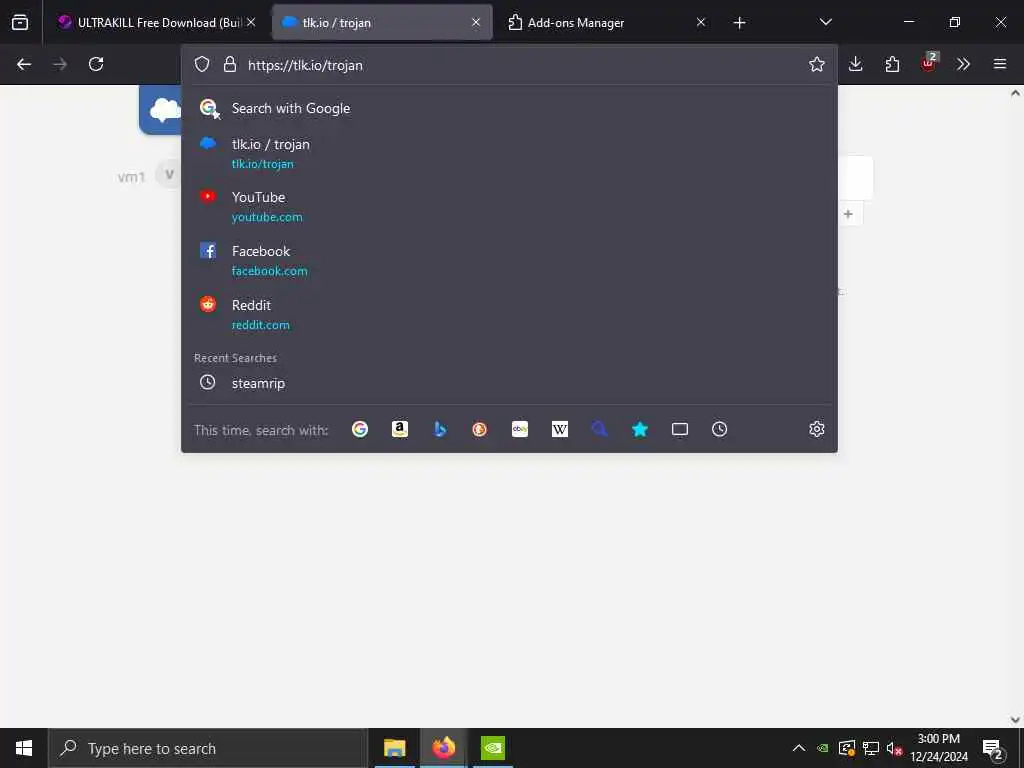Click page scrollbar up arrow
1024x768 pixels.
pos(1015,93)
